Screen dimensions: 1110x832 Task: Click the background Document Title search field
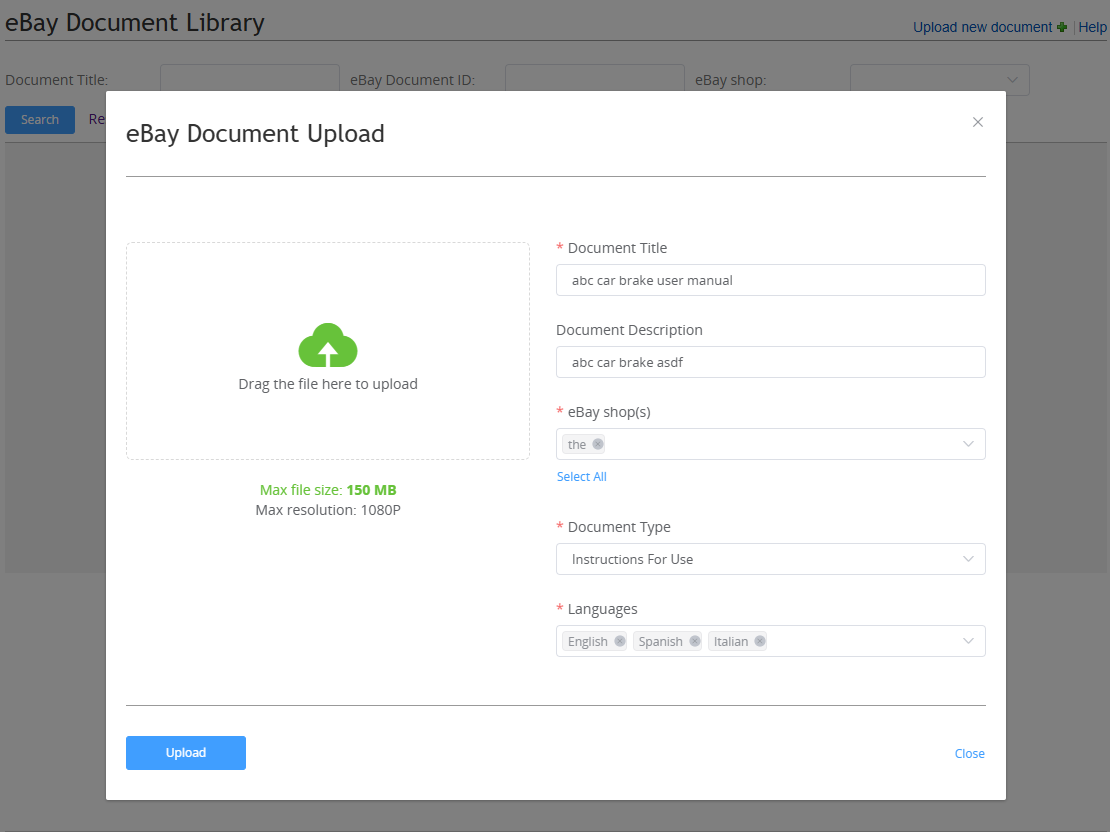(250, 78)
